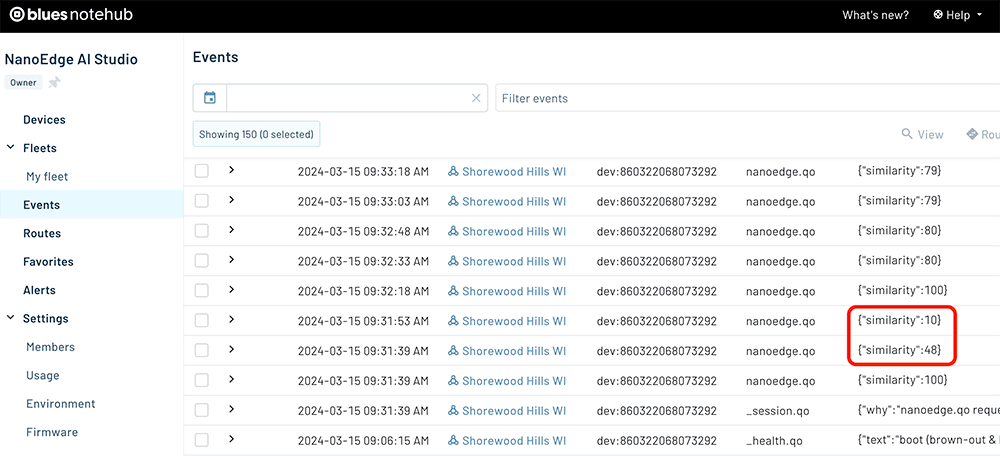
Task: Expand the 09:32:18 AM event row
Action: 232,290
